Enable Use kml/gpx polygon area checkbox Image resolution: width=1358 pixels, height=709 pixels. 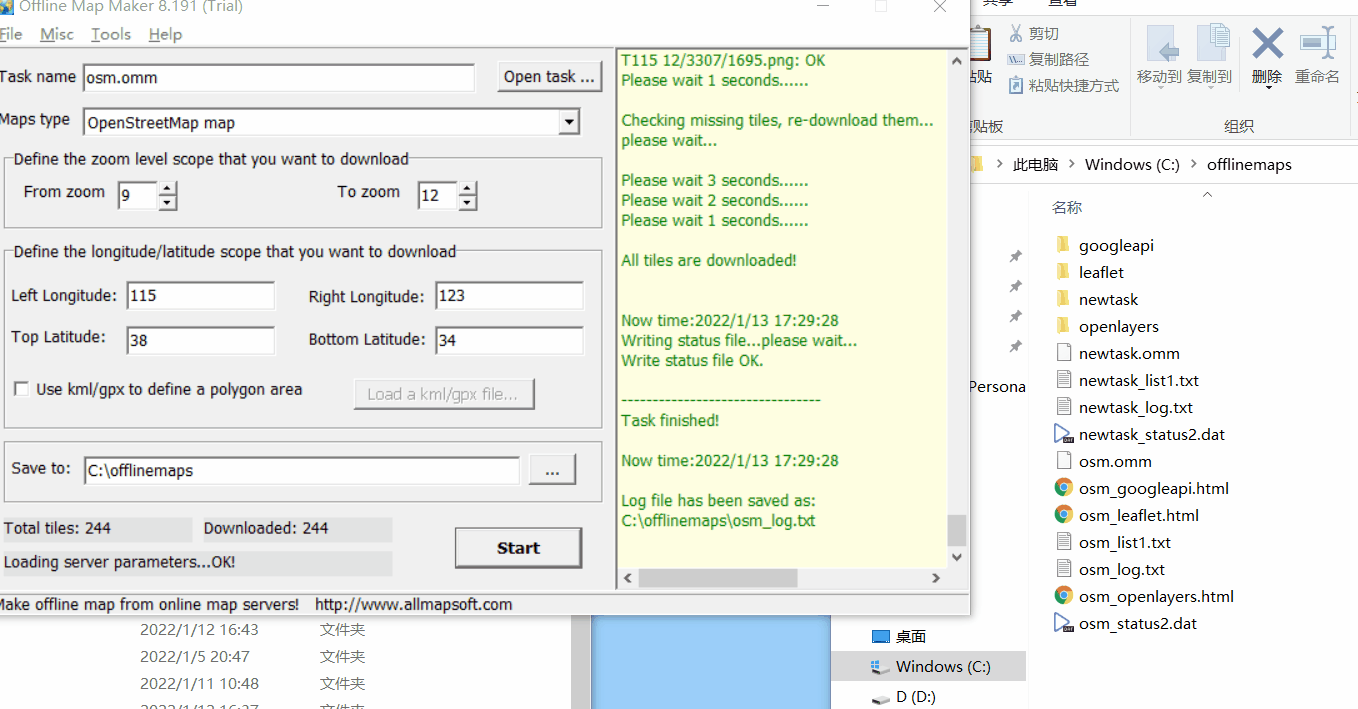click(x=20, y=389)
